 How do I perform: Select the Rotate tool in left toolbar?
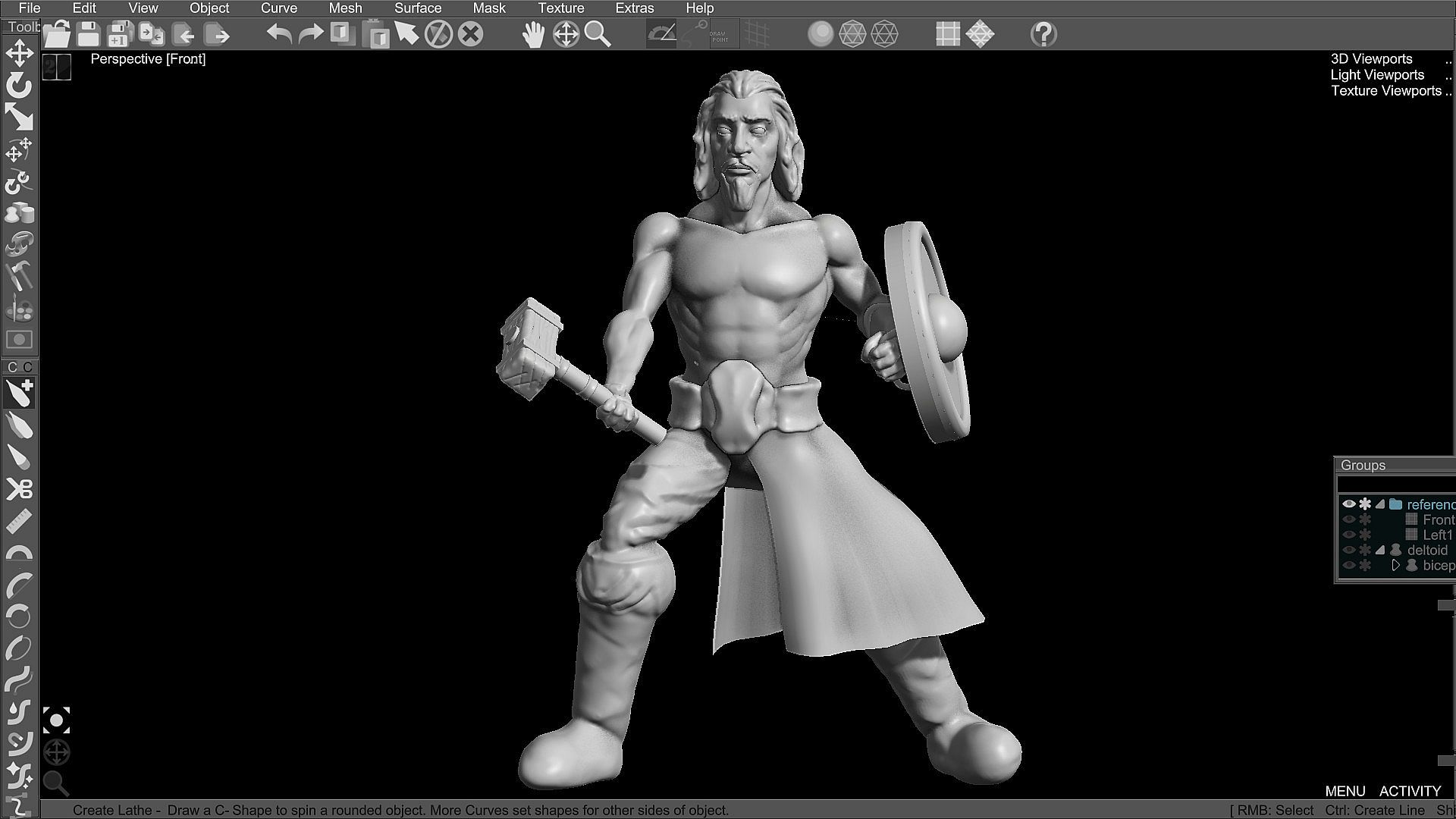click(x=19, y=86)
